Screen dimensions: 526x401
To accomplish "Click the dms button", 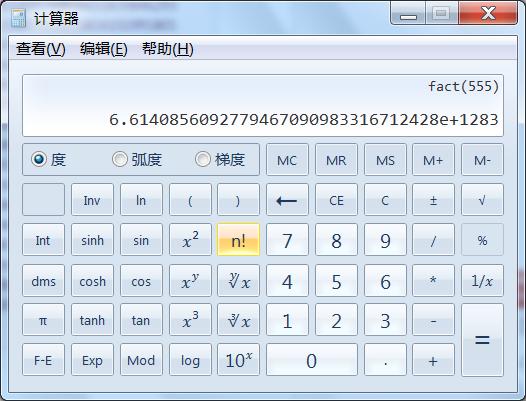I will (43, 281).
